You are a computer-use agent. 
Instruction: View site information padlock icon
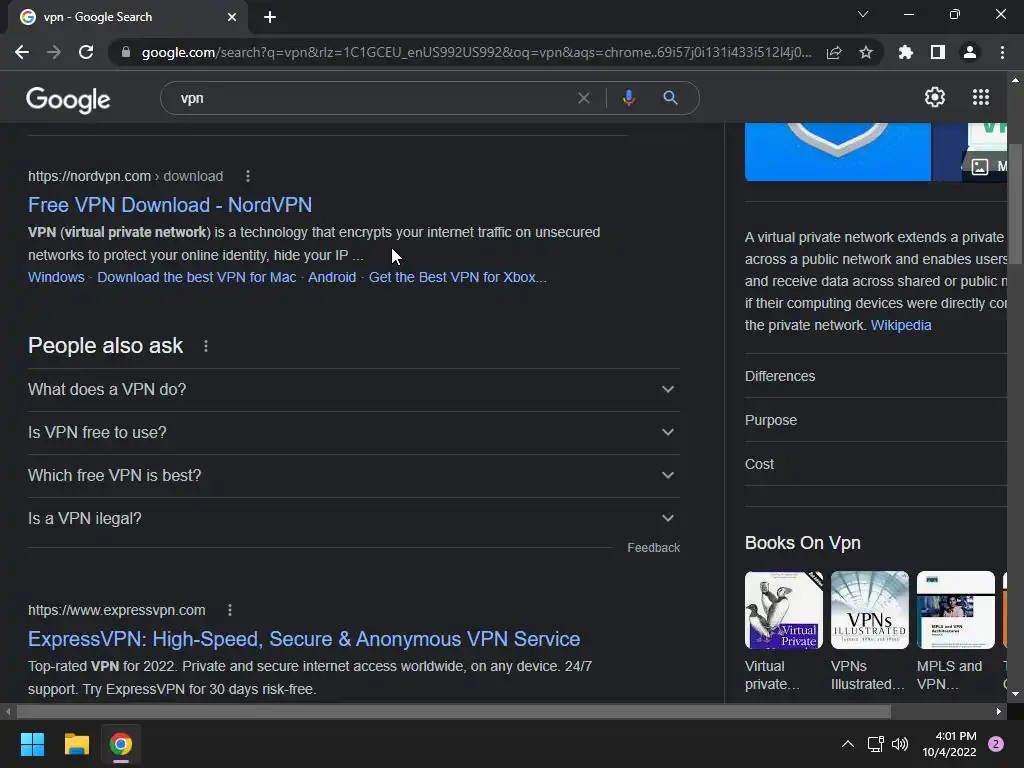click(126, 52)
